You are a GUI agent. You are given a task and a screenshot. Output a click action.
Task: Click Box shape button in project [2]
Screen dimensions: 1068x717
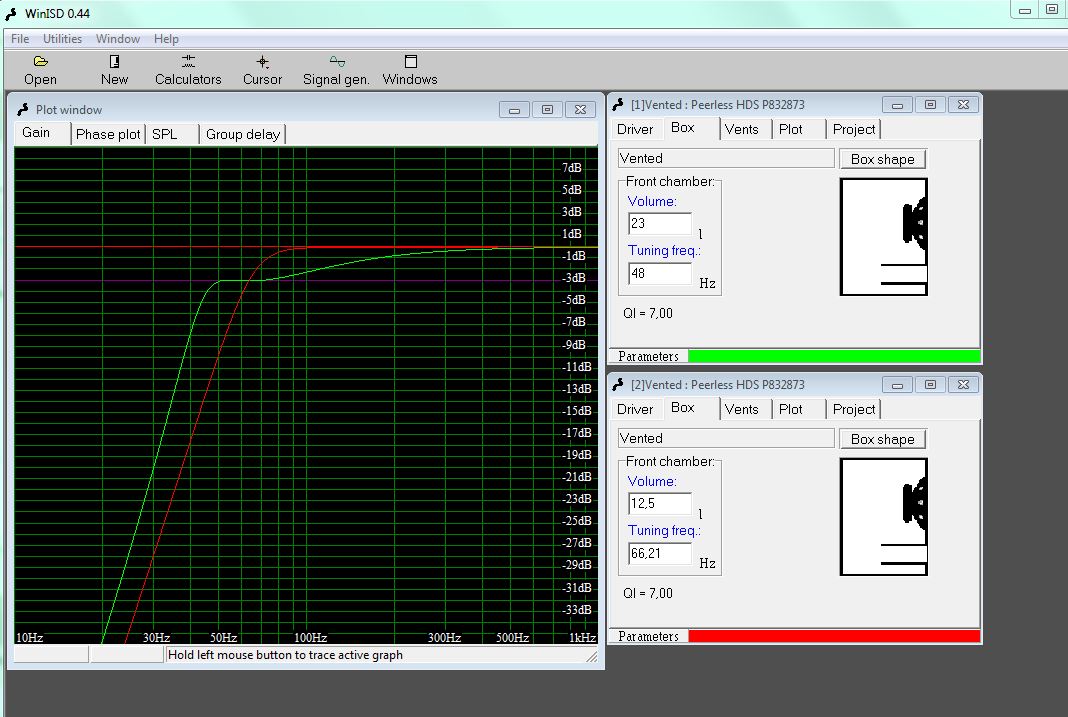point(883,439)
